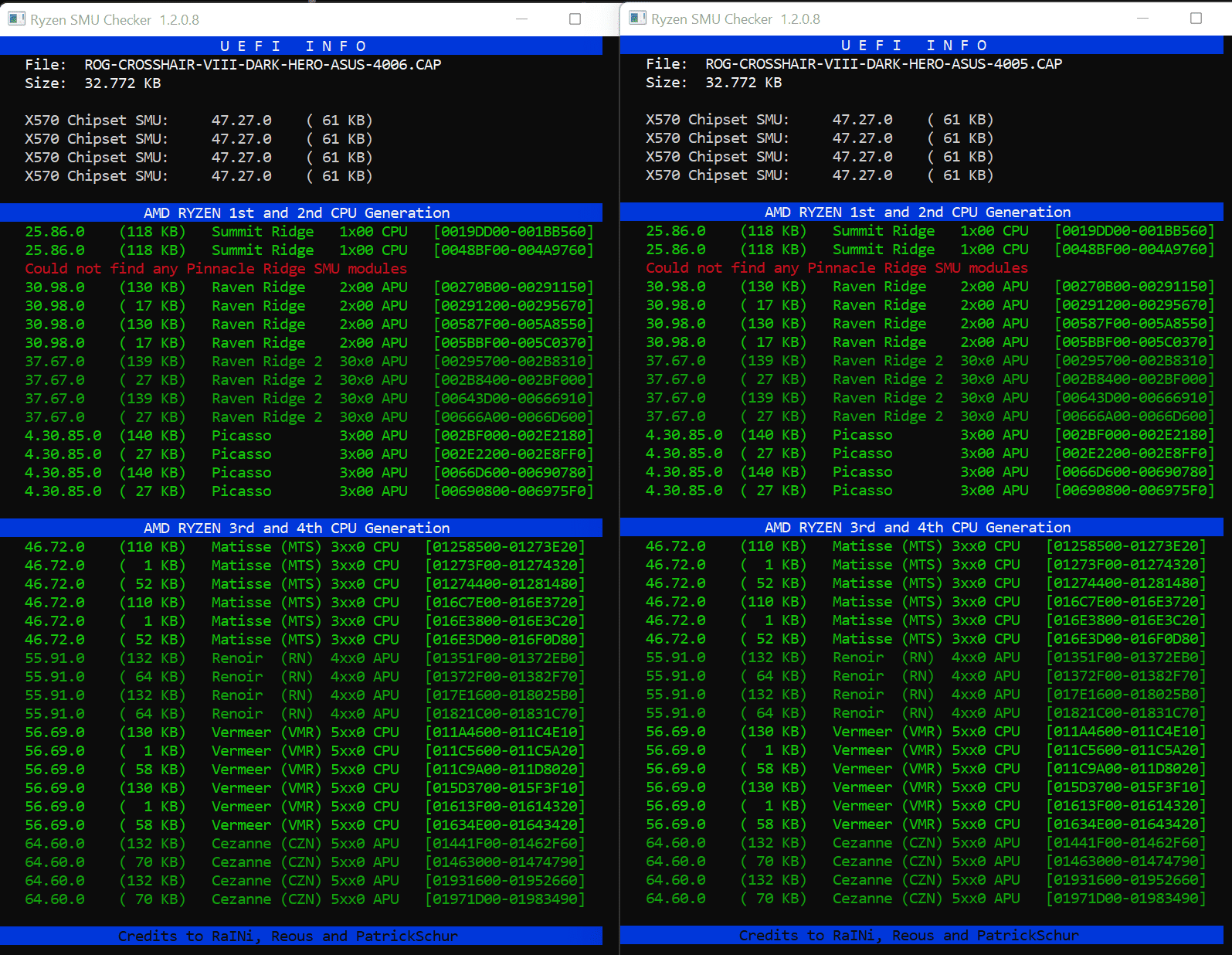The height and width of the screenshot is (955, 1232).
Task: Click Picasso address [00690800-006975F0] in the 4005 window
Action: [1135, 491]
